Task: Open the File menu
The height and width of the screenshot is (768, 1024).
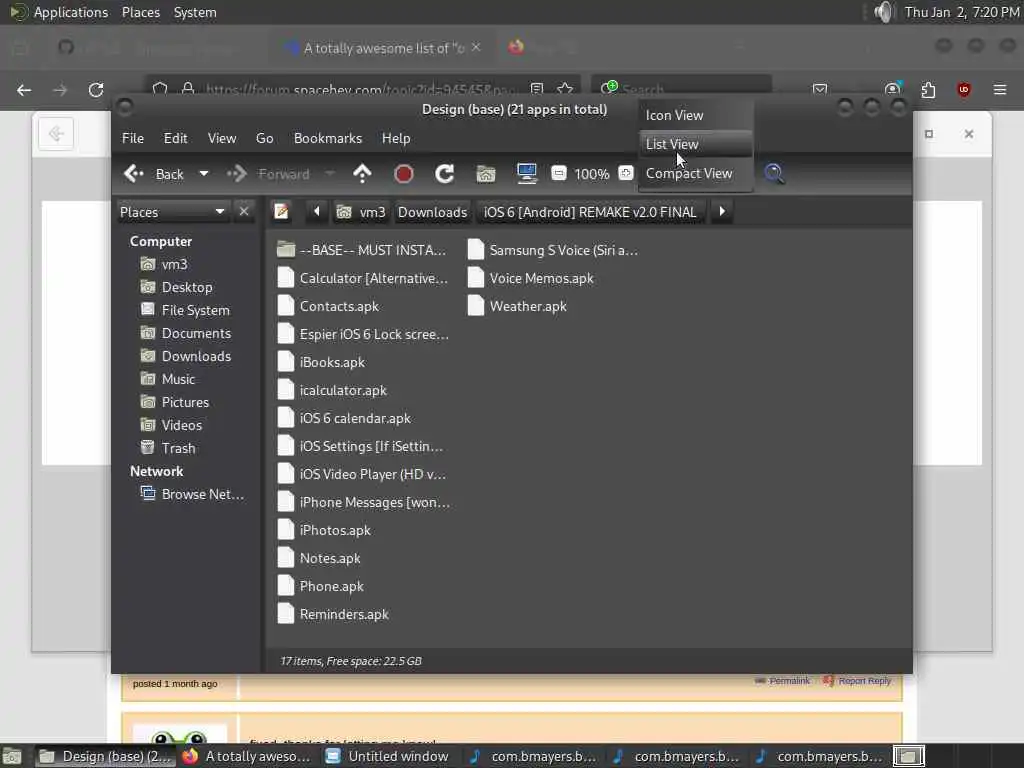Action: (x=133, y=138)
